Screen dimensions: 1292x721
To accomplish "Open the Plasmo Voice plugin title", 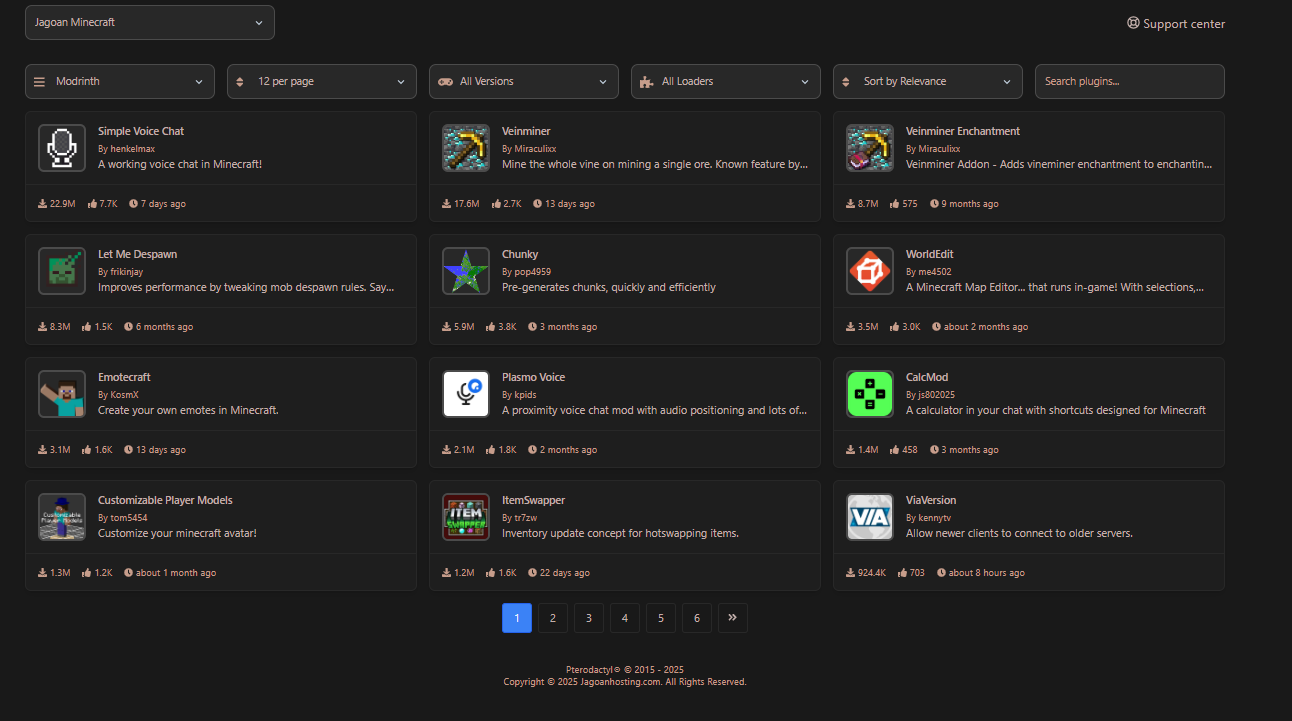I will (533, 377).
